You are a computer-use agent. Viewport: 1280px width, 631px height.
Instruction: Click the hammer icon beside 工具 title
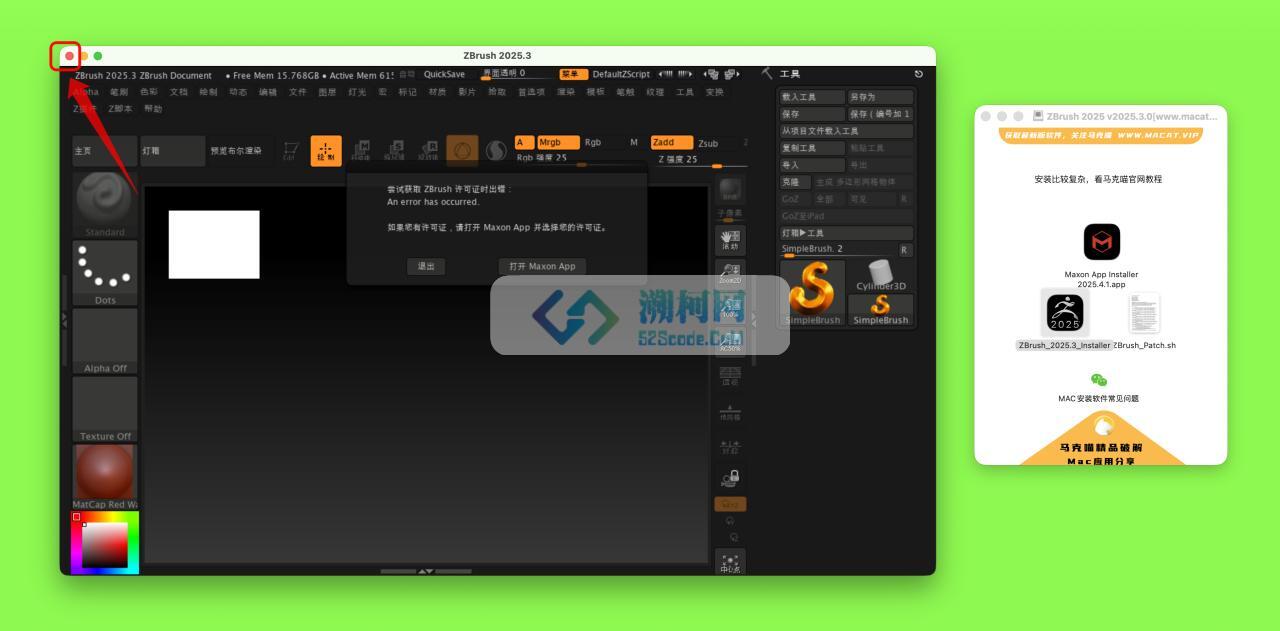point(767,73)
